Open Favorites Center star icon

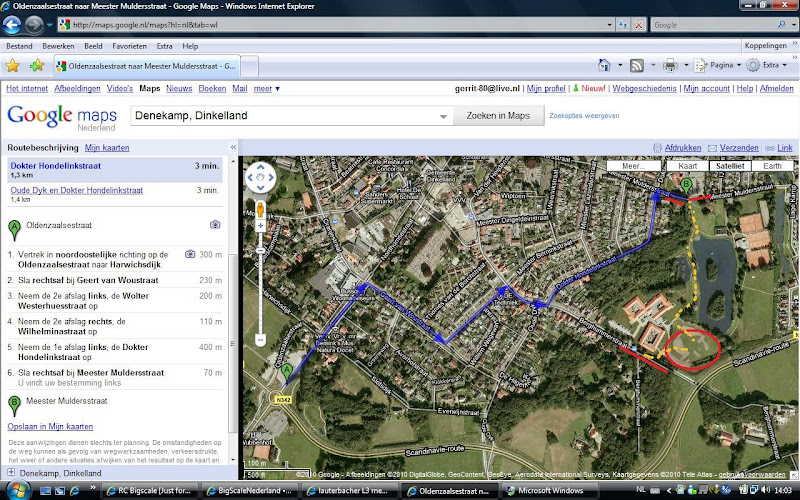pos(13,65)
